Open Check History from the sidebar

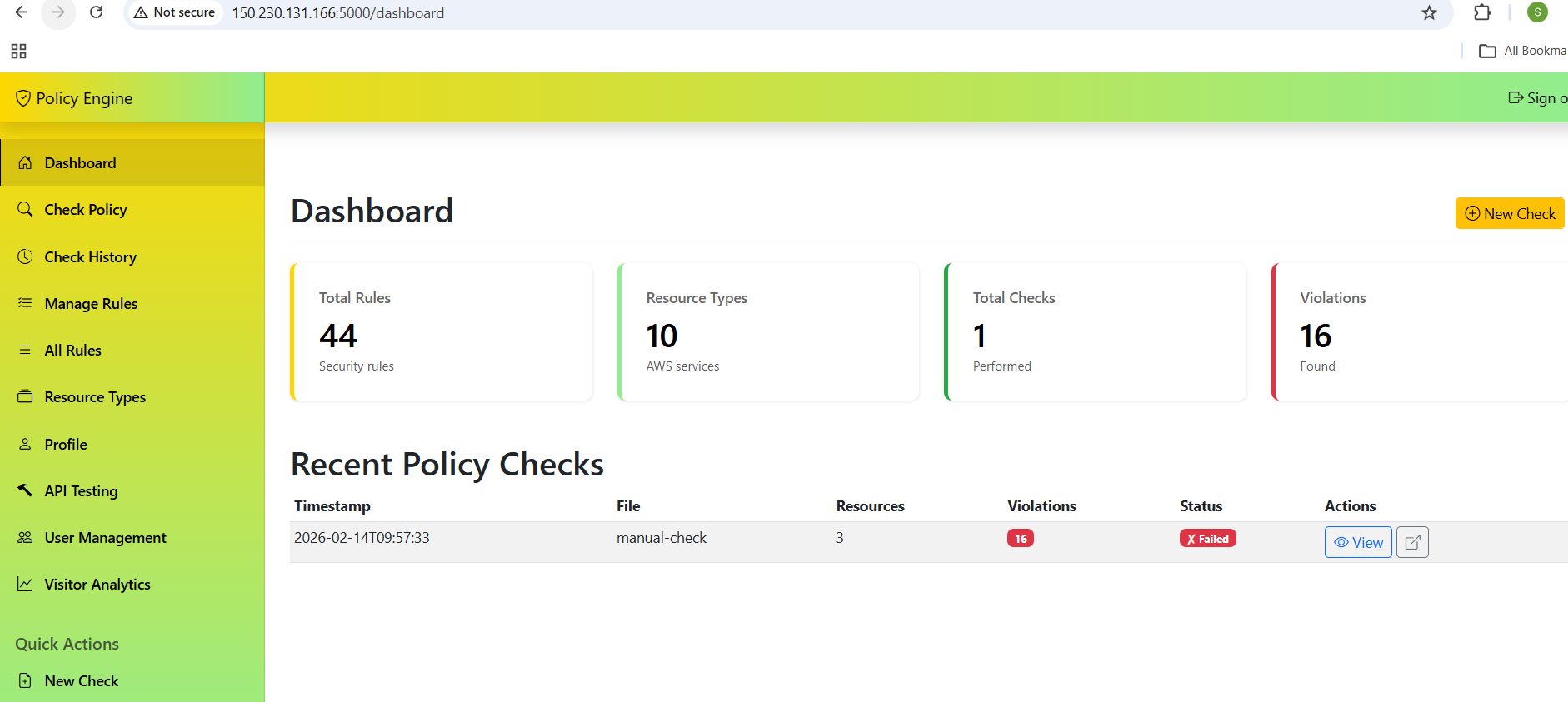coord(132,256)
